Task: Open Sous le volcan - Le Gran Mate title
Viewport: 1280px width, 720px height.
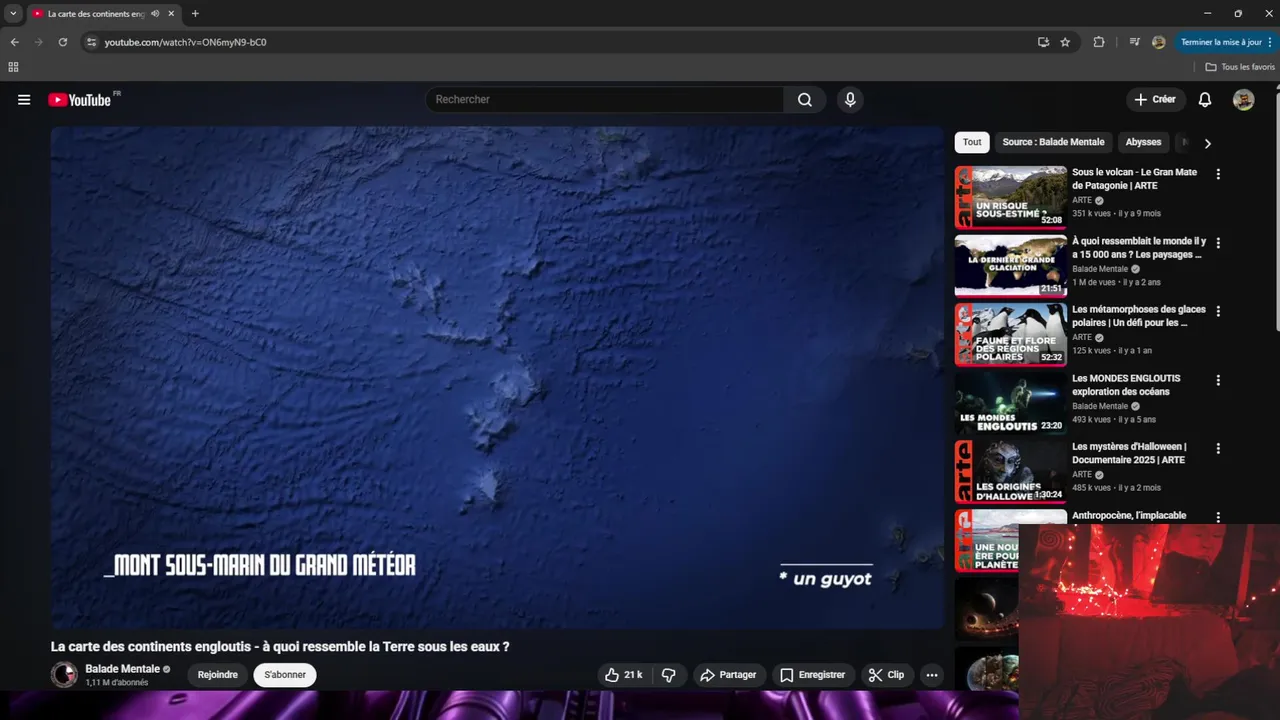Action: click(1134, 179)
